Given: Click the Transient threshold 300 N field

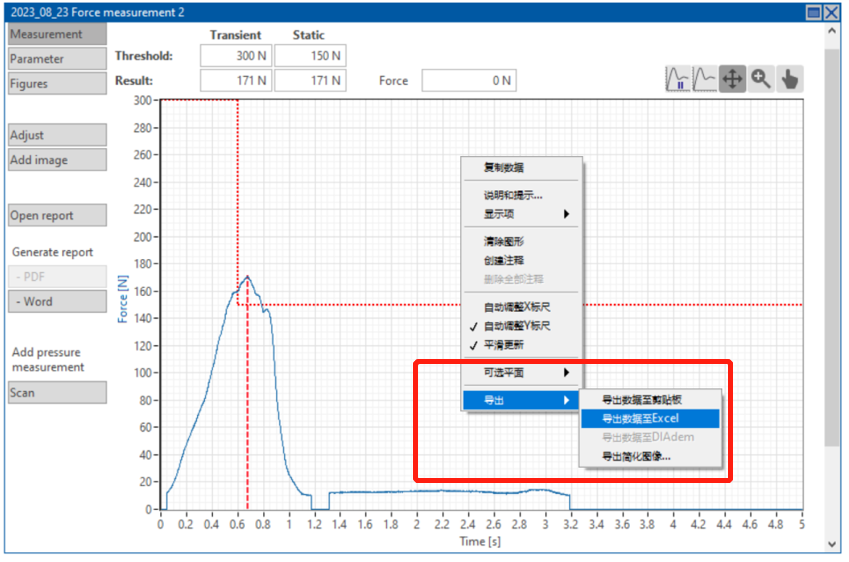Looking at the screenshot, I should [x=236, y=56].
